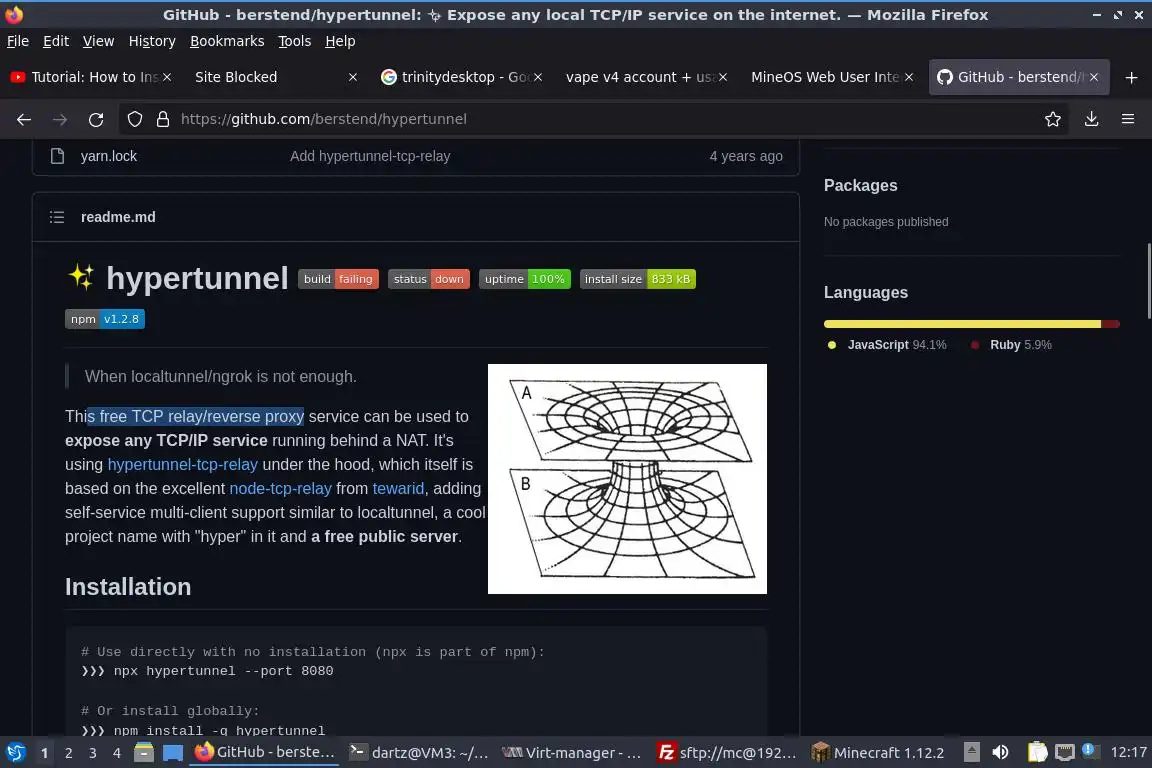
Task: Switch to the Site Blocked tab
Action: click(x=273, y=77)
